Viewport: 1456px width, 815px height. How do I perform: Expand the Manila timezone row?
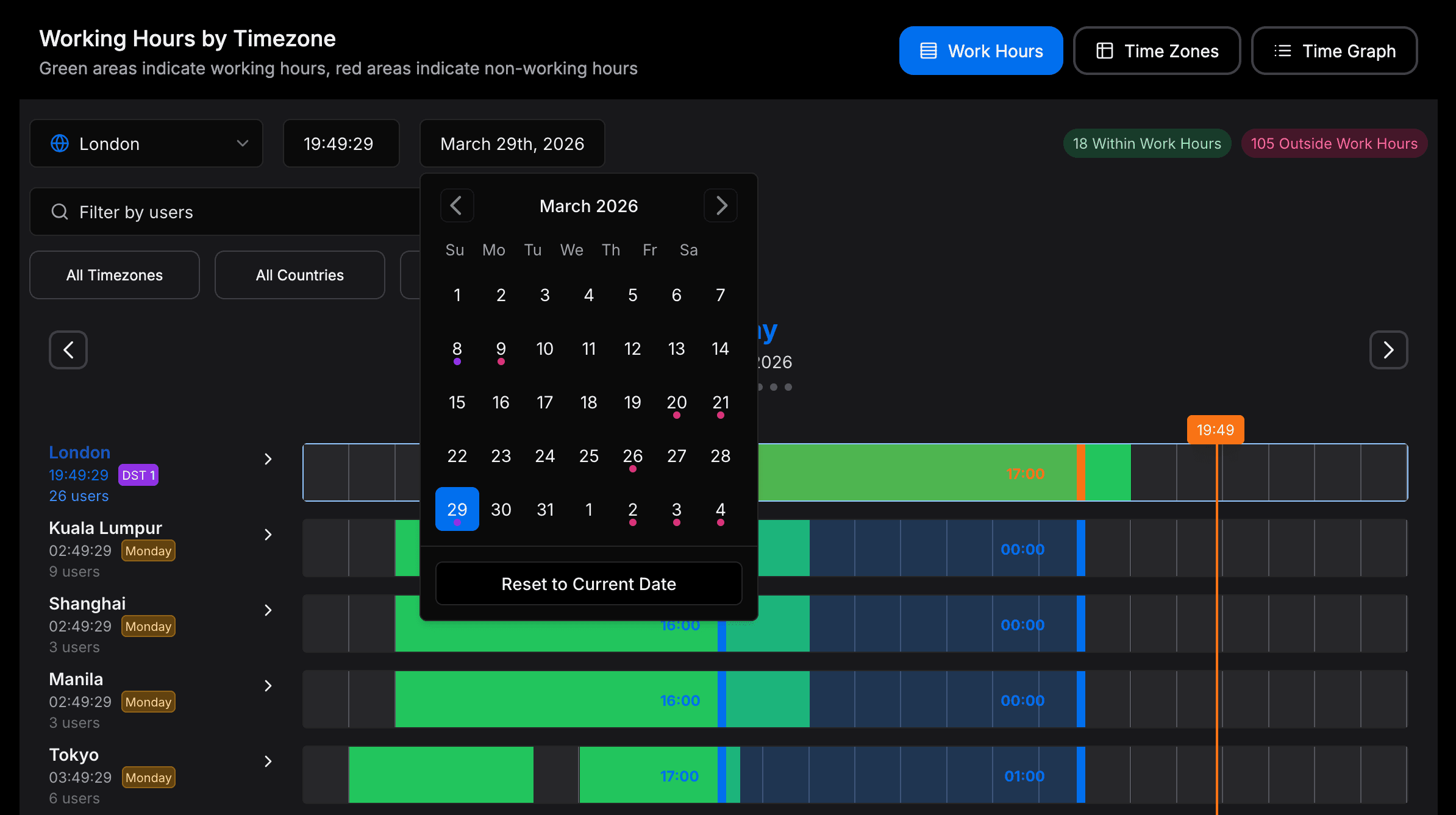pyautogui.click(x=268, y=686)
